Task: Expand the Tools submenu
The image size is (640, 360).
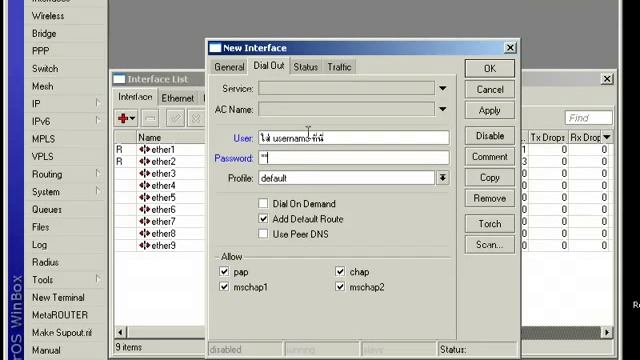Action: pyautogui.click(x=98, y=279)
